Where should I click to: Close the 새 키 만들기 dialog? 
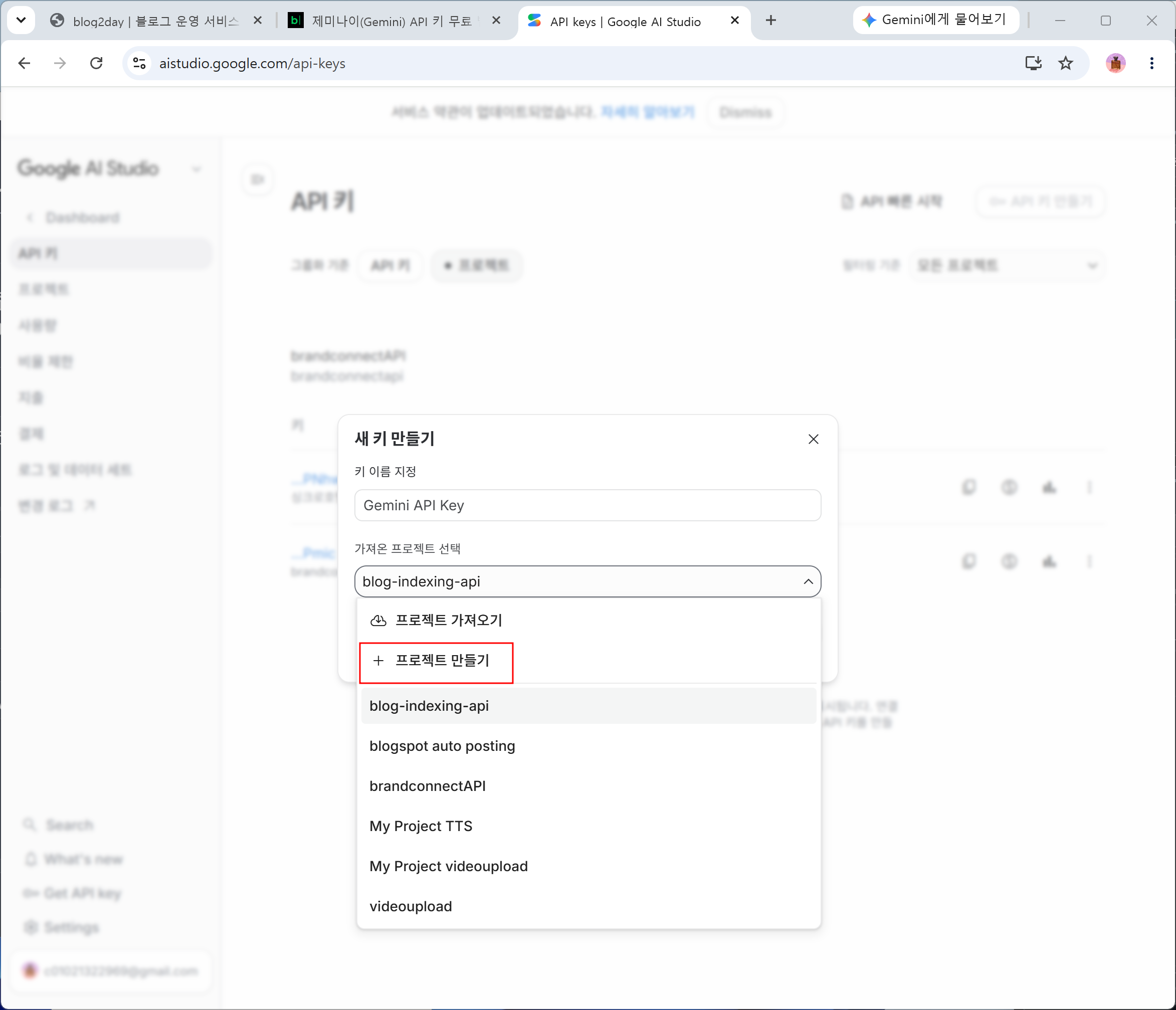(813, 439)
